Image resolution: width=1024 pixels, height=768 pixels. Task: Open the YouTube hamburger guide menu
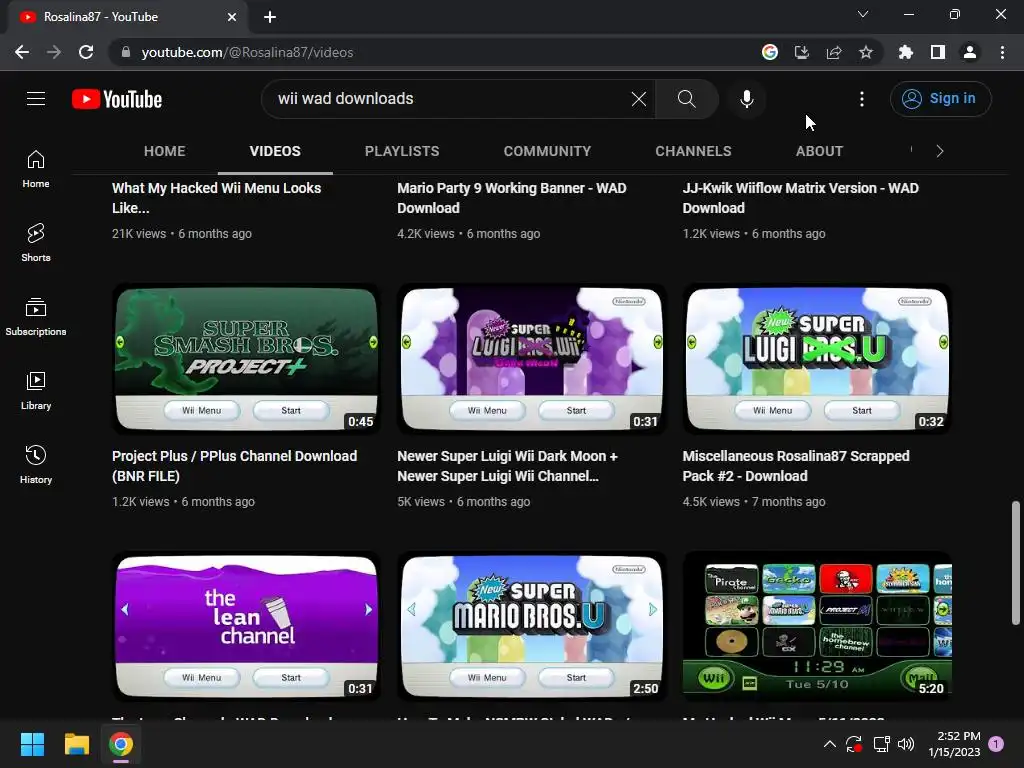(x=36, y=99)
